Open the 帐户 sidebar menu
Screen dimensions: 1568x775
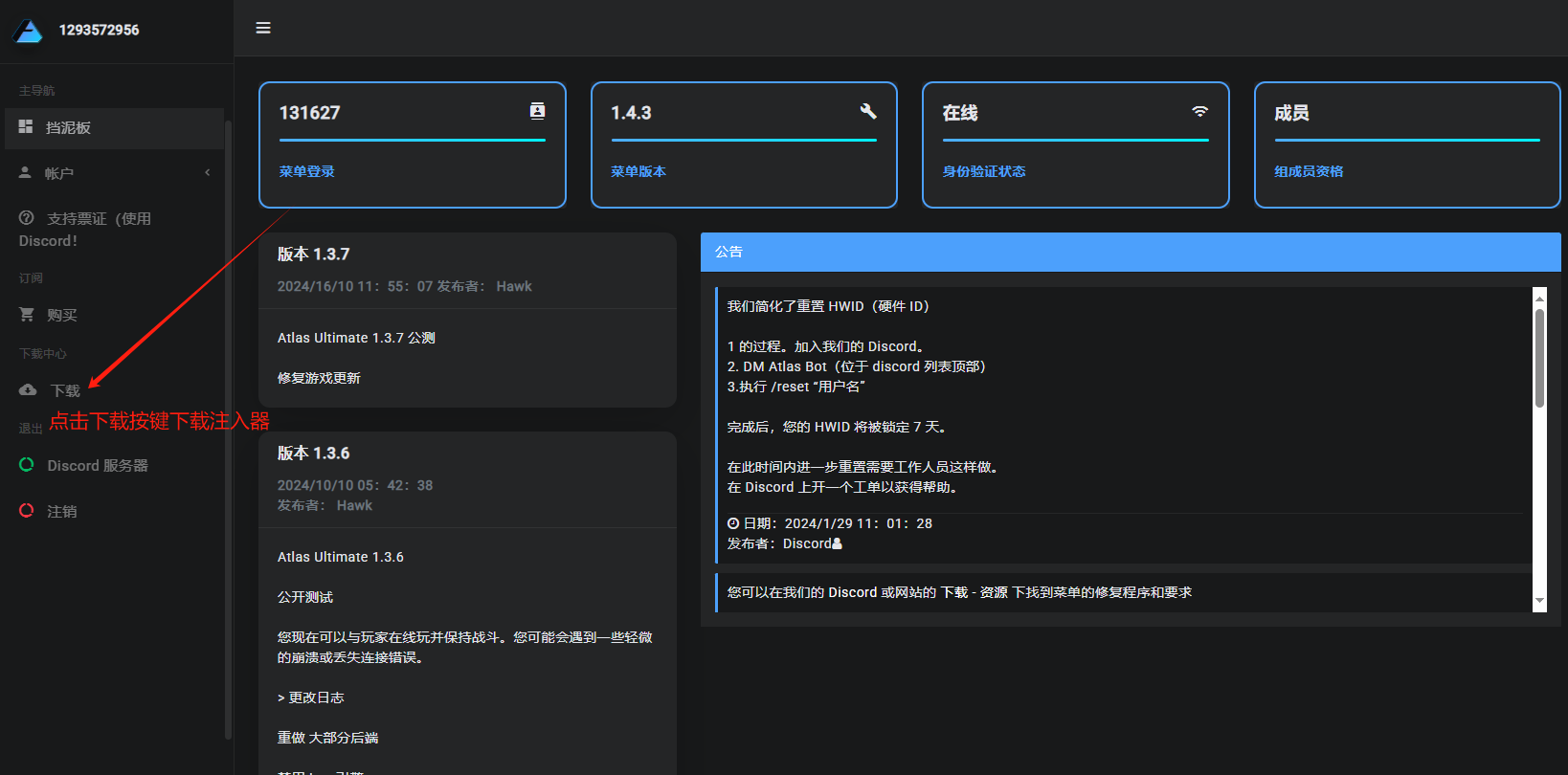pos(59,173)
